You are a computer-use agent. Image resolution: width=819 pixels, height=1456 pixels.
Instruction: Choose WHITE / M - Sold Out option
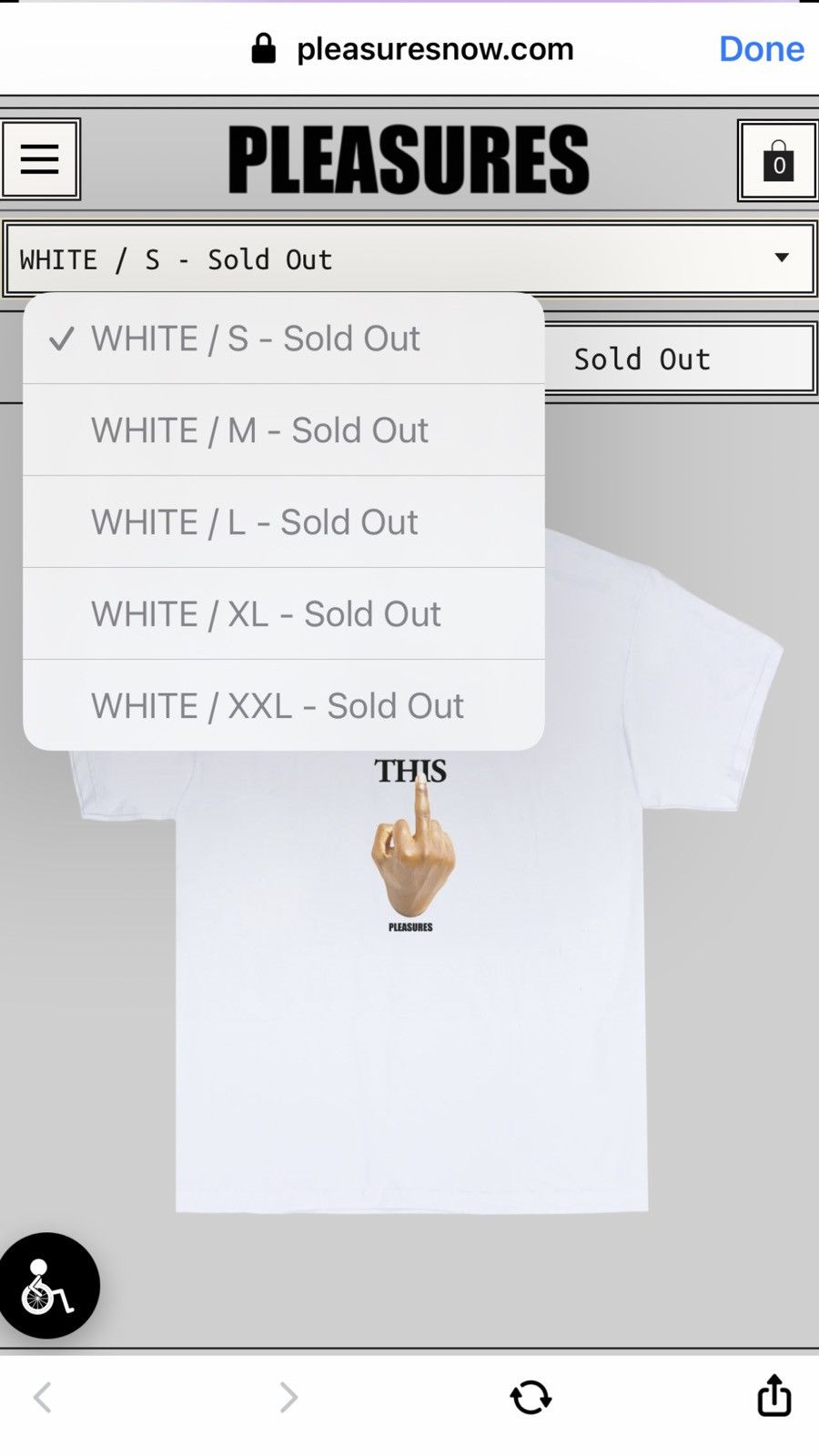284,430
